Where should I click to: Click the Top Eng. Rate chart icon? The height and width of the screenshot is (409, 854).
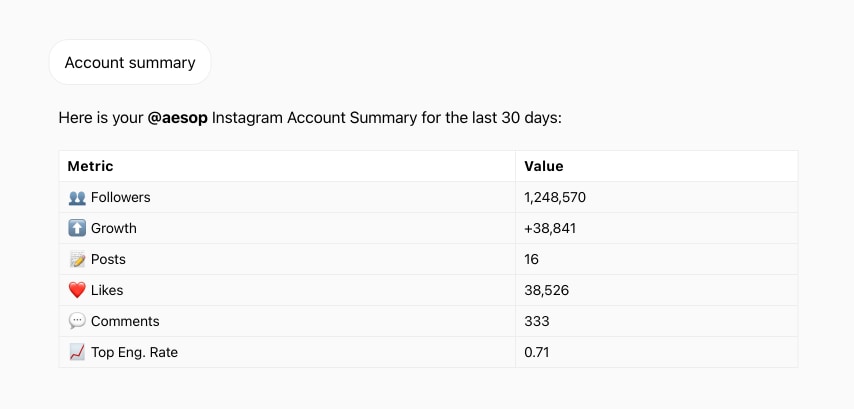pyautogui.click(x=77, y=353)
